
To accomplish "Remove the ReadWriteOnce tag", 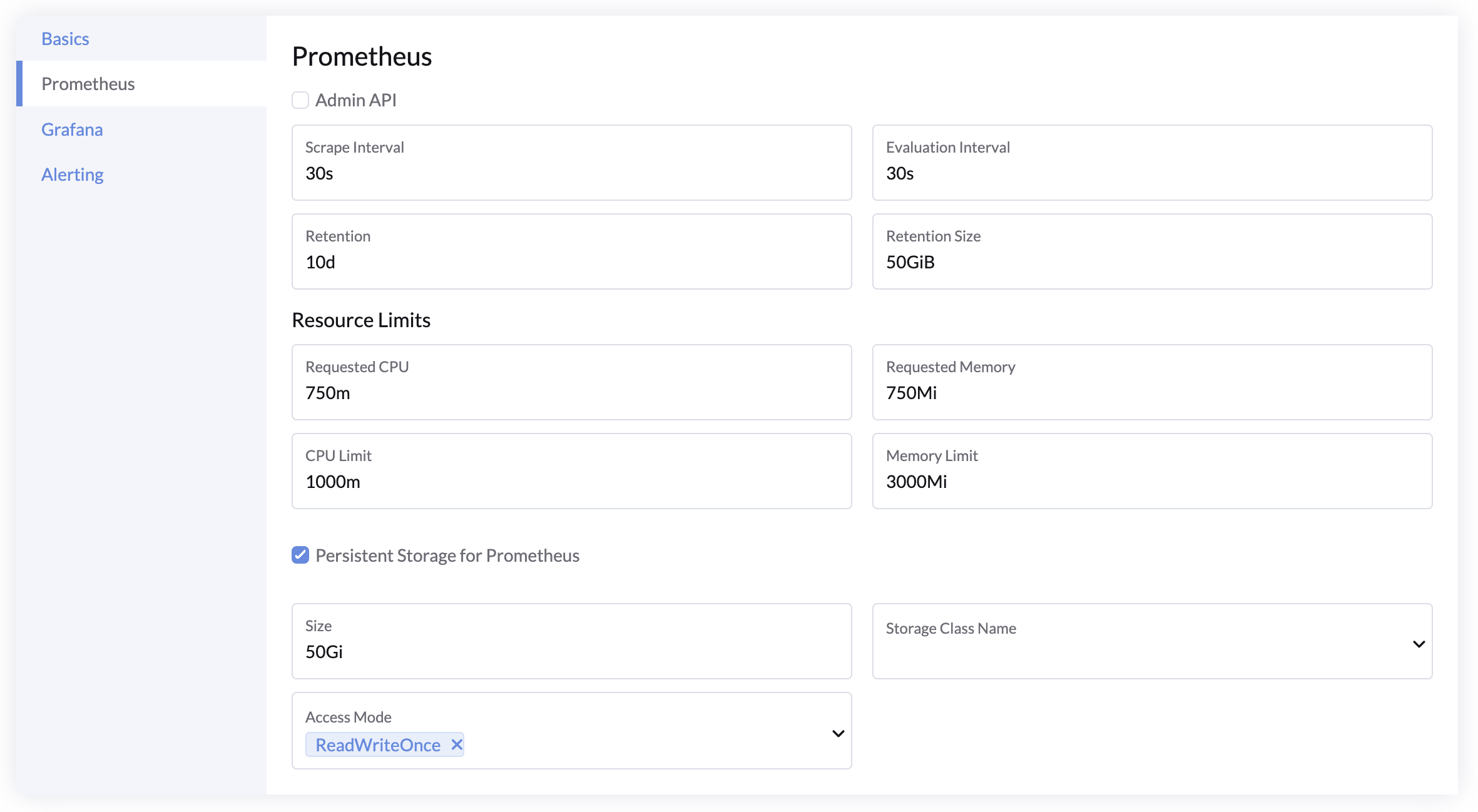I will [457, 744].
